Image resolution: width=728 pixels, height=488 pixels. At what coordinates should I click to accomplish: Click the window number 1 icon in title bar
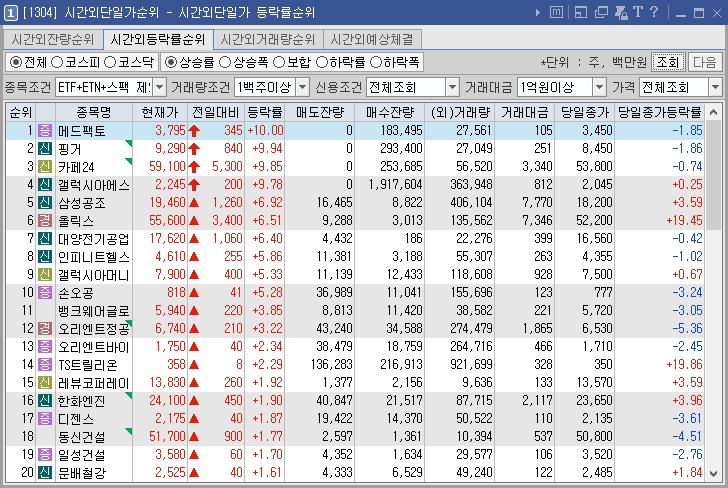10,13
